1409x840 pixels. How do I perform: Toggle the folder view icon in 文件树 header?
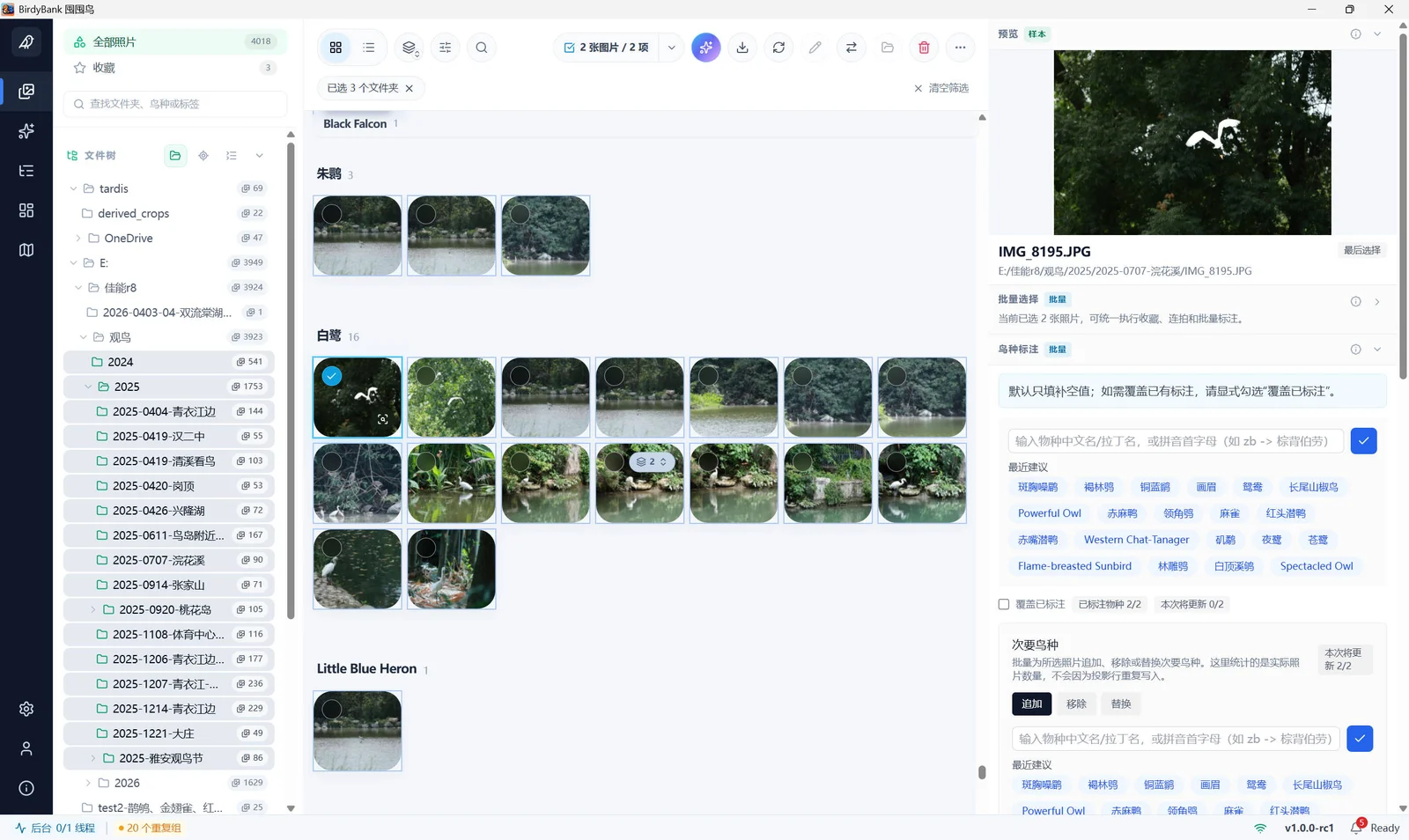175,156
